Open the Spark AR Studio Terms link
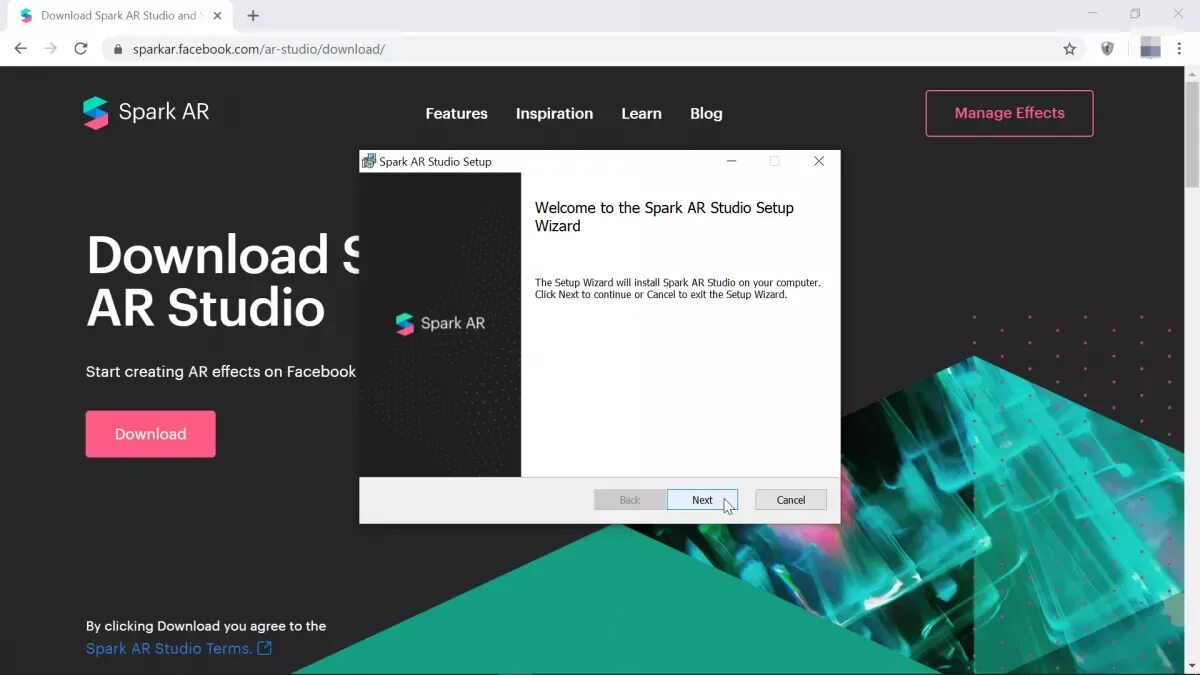 pyautogui.click(x=168, y=648)
